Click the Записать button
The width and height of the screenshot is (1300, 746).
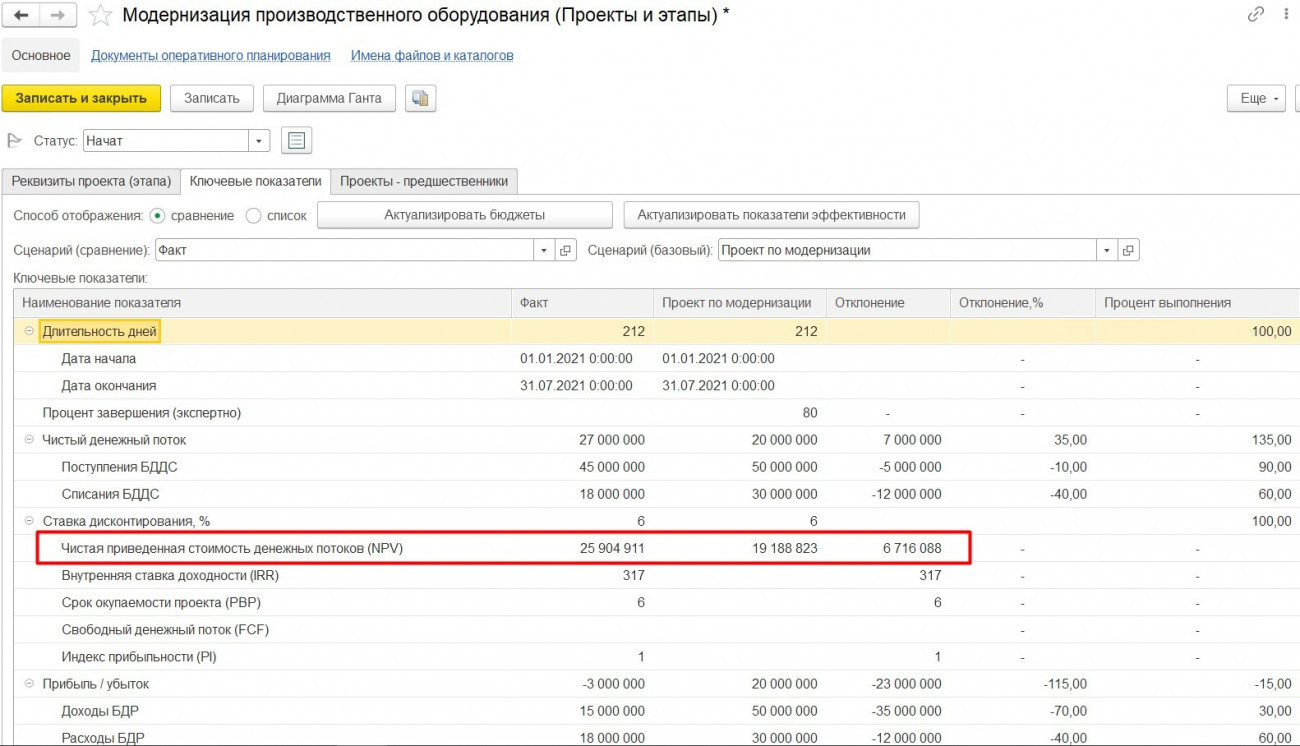click(212, 98)
